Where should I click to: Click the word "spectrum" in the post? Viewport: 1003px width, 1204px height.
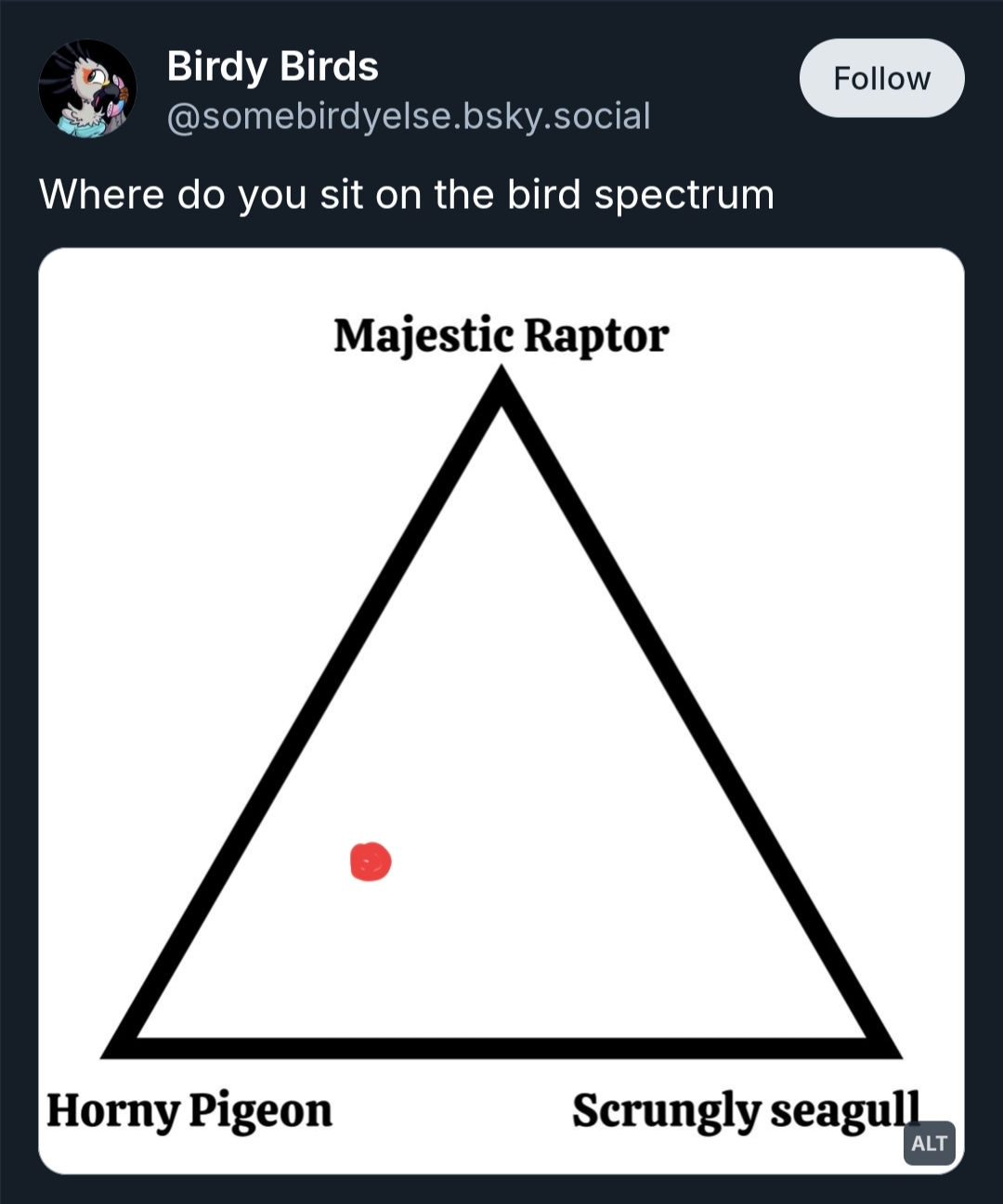pyautogui.click(x=684, y=195)
